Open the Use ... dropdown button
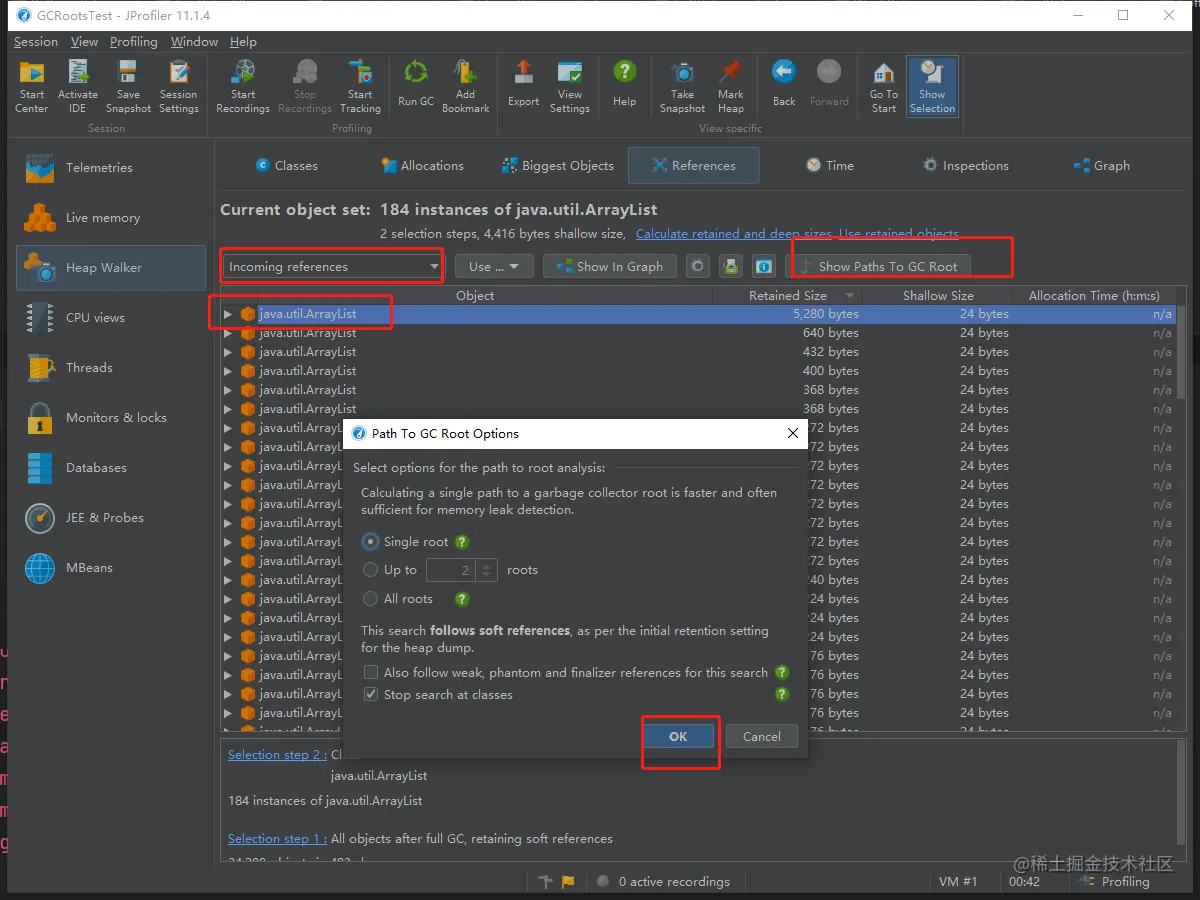 pos(494,267)
